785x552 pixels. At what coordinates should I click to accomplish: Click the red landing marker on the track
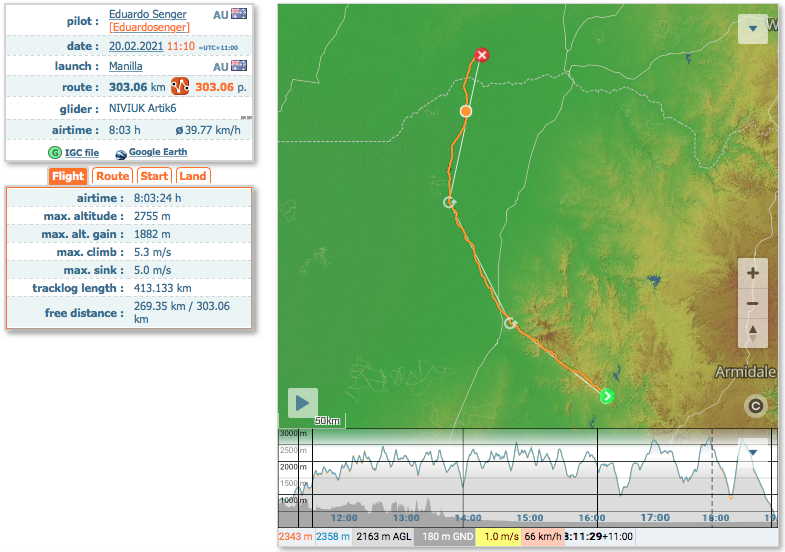(482, 54)
